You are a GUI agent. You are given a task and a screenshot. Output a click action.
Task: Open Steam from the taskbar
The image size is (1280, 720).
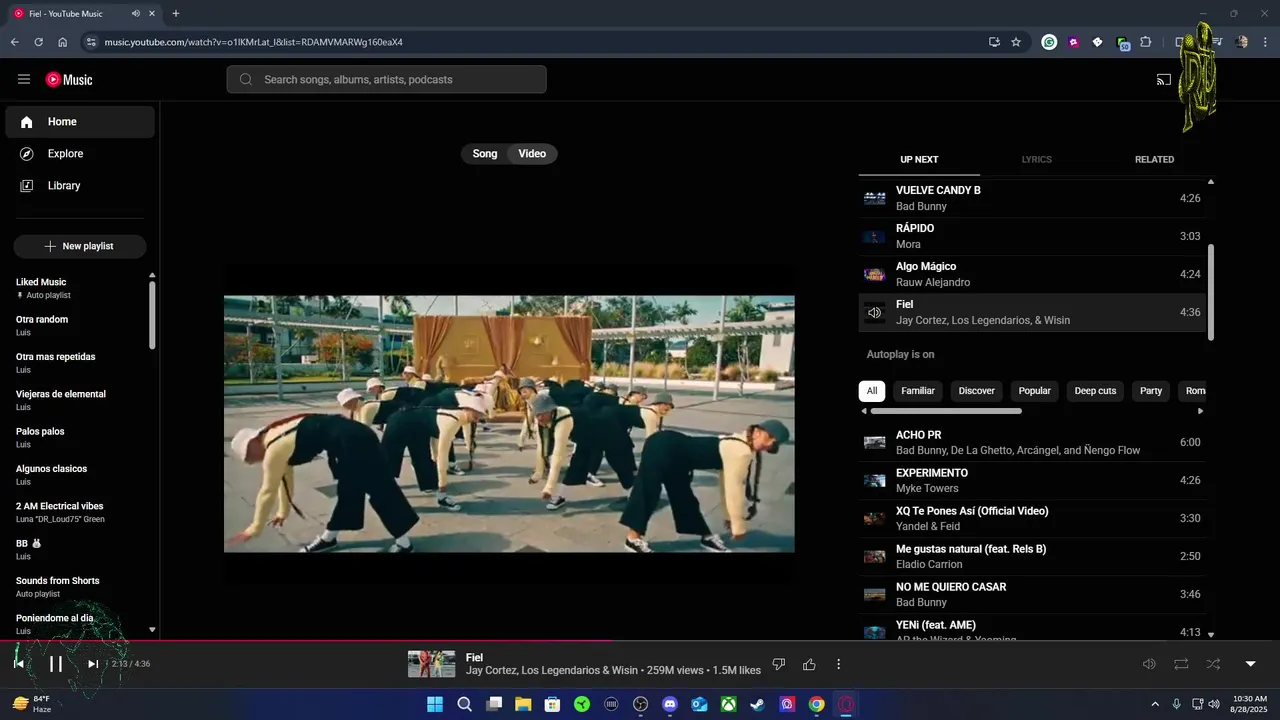(758, 704)
